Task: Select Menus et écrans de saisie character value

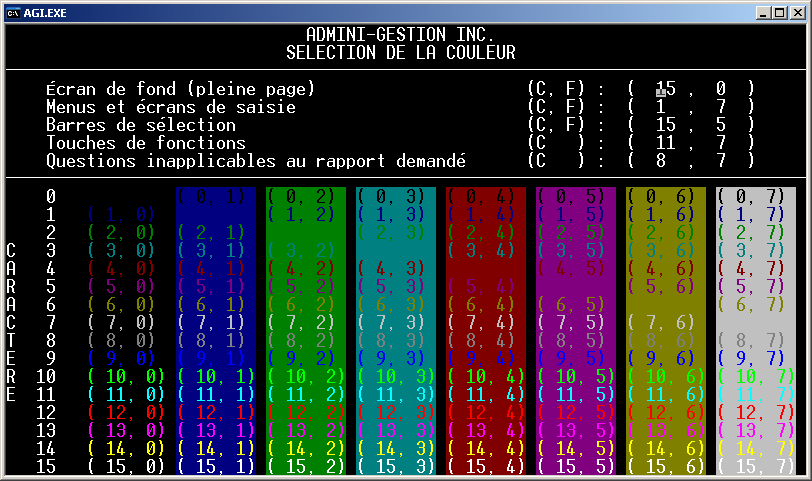Action: [661, 107]
